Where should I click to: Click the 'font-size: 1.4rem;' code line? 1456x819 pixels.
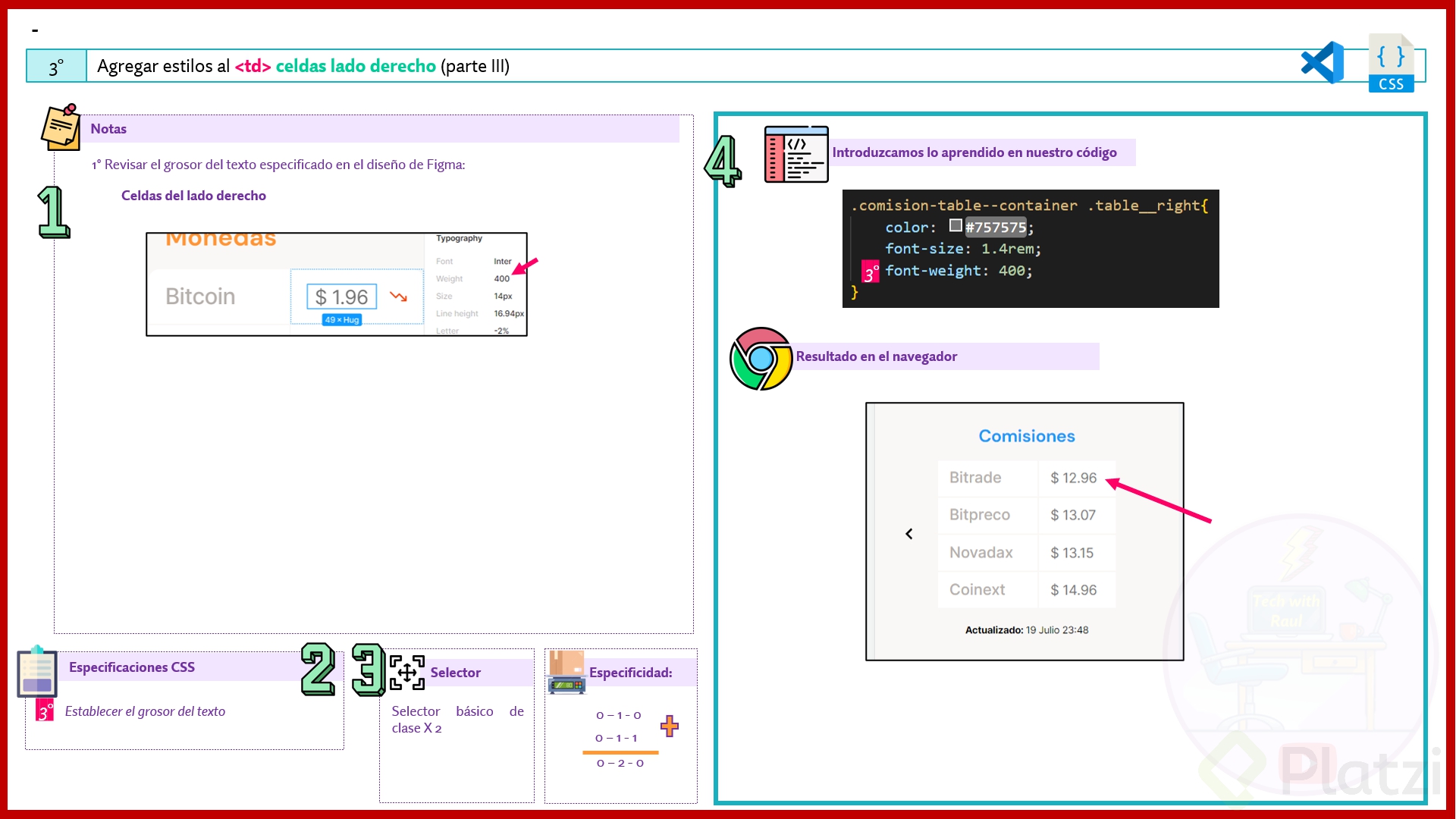pyautogui.click(x=963, y=249)
